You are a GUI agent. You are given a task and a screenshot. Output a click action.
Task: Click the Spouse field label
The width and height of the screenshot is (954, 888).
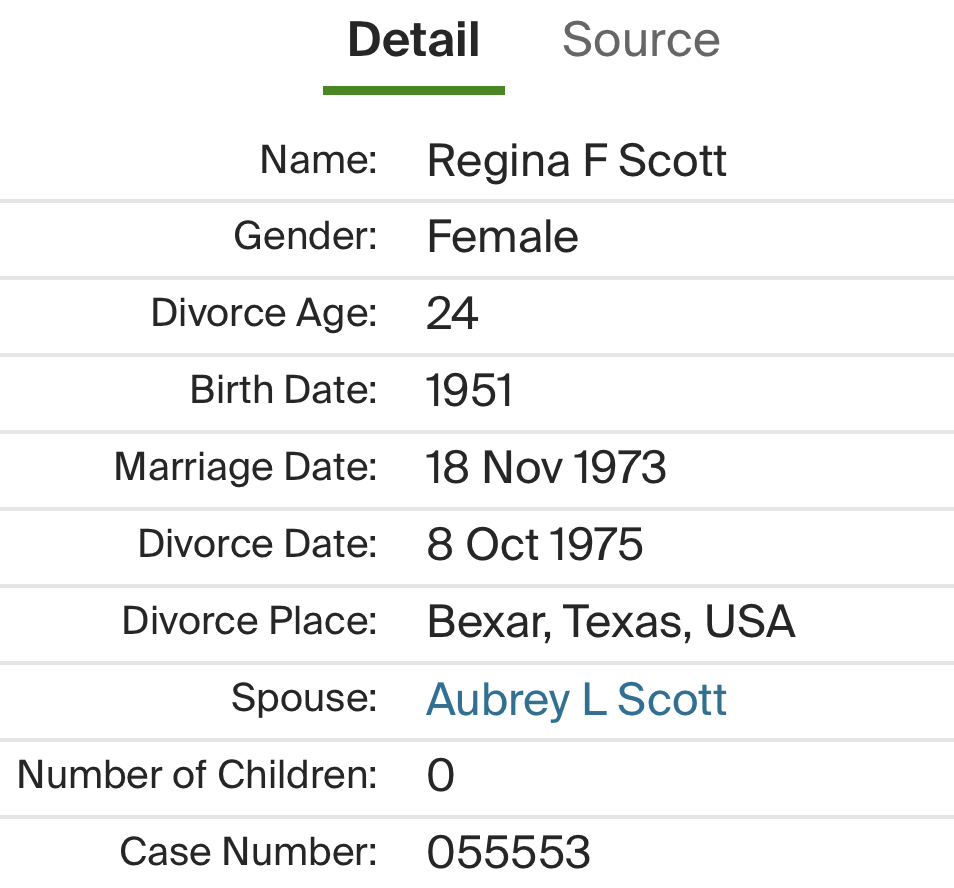pos(304,698)
